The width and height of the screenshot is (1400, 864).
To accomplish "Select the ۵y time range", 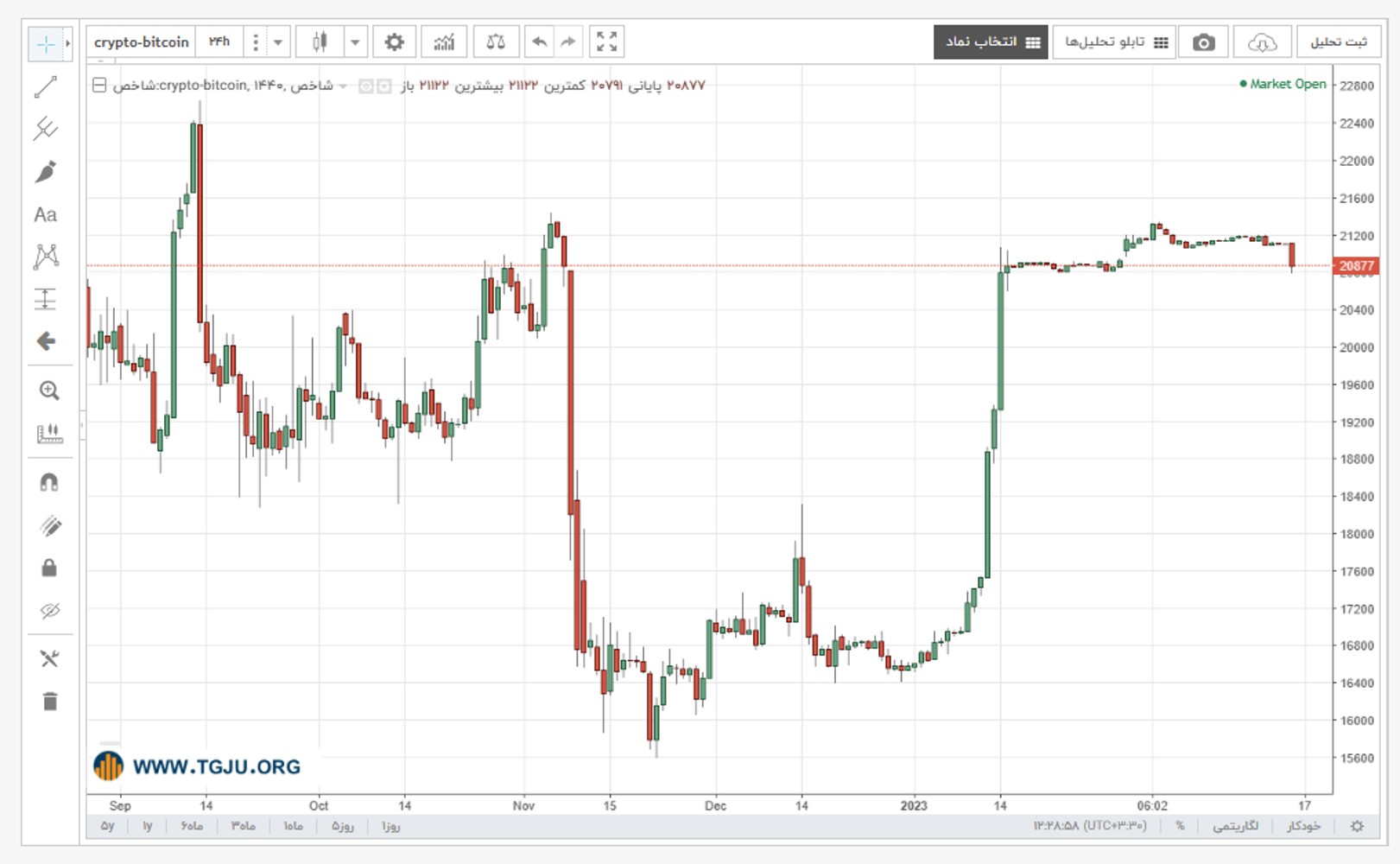I will tap(108, 826).
